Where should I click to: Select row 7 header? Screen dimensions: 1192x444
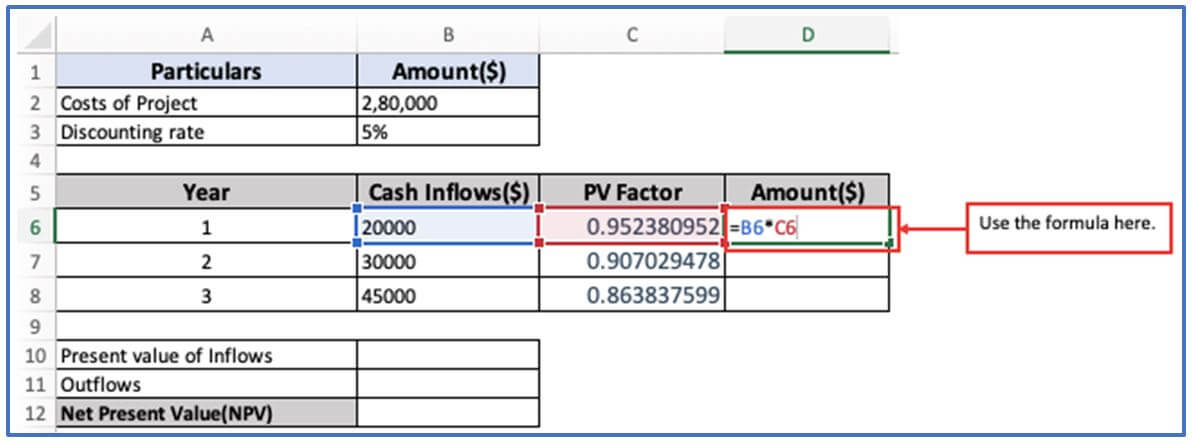(x=36, y=262)
